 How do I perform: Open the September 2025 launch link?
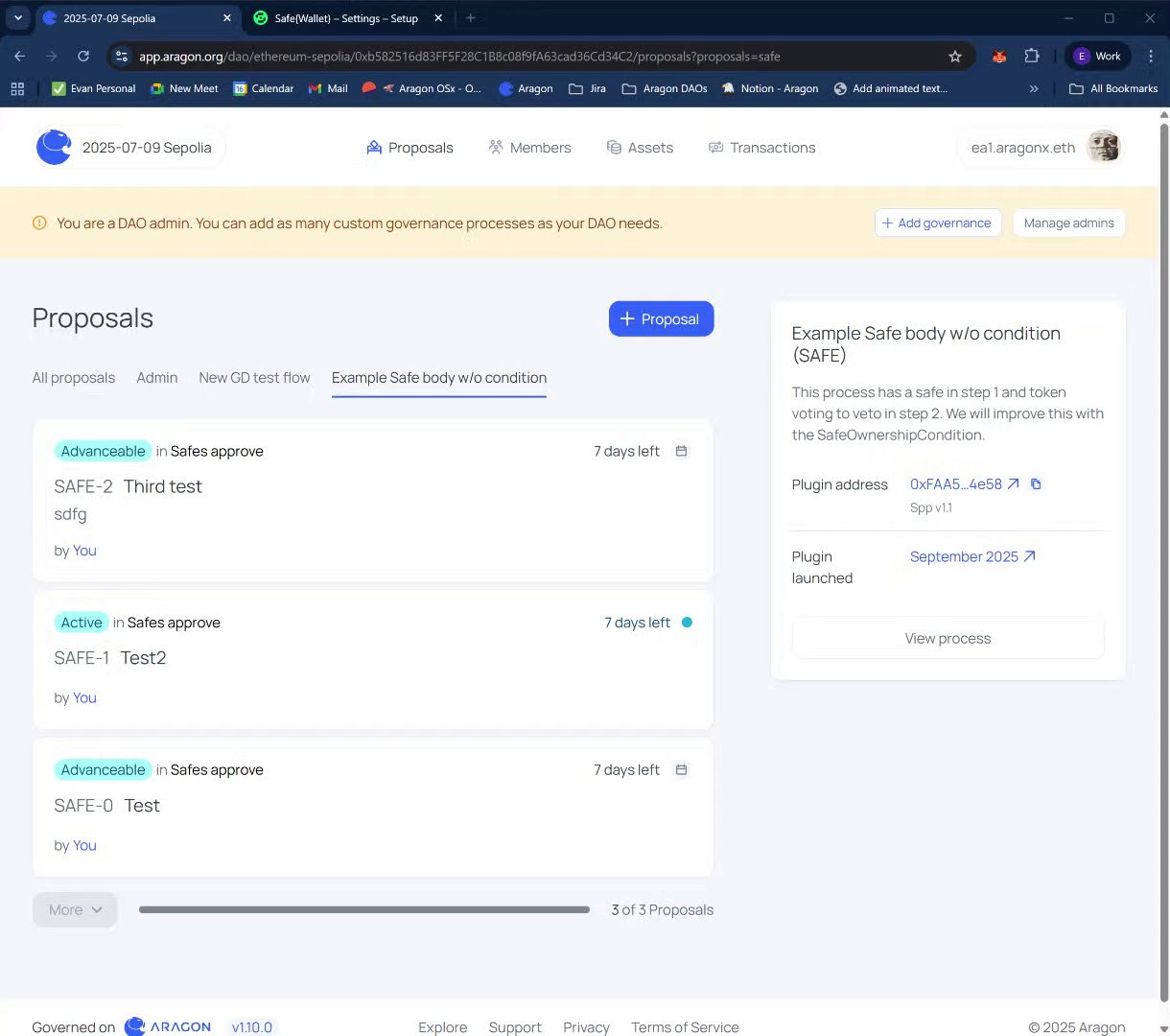[972, 556]
